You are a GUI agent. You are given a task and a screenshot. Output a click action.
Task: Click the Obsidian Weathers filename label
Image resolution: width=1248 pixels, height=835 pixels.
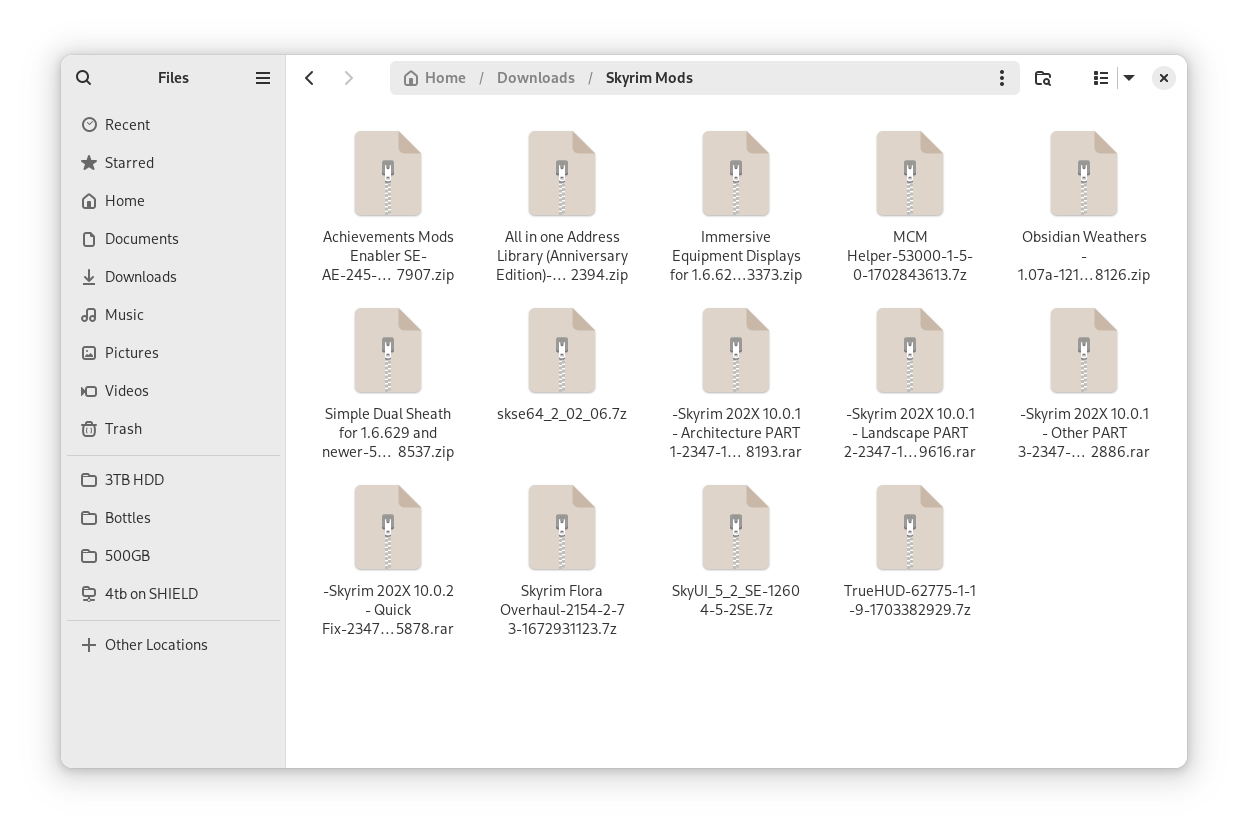click(x=1084, y=256)
